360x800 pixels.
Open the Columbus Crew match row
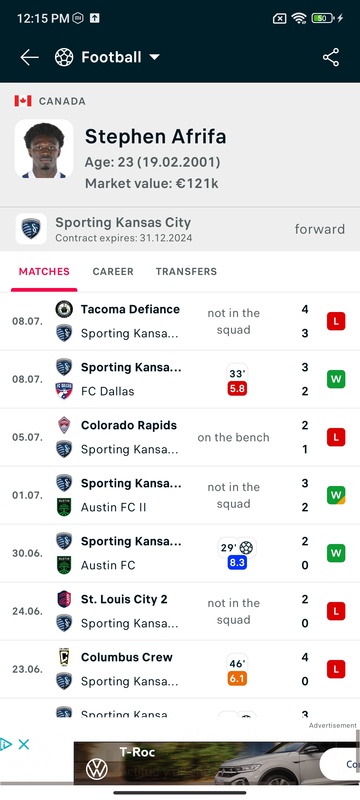(180, 669)
